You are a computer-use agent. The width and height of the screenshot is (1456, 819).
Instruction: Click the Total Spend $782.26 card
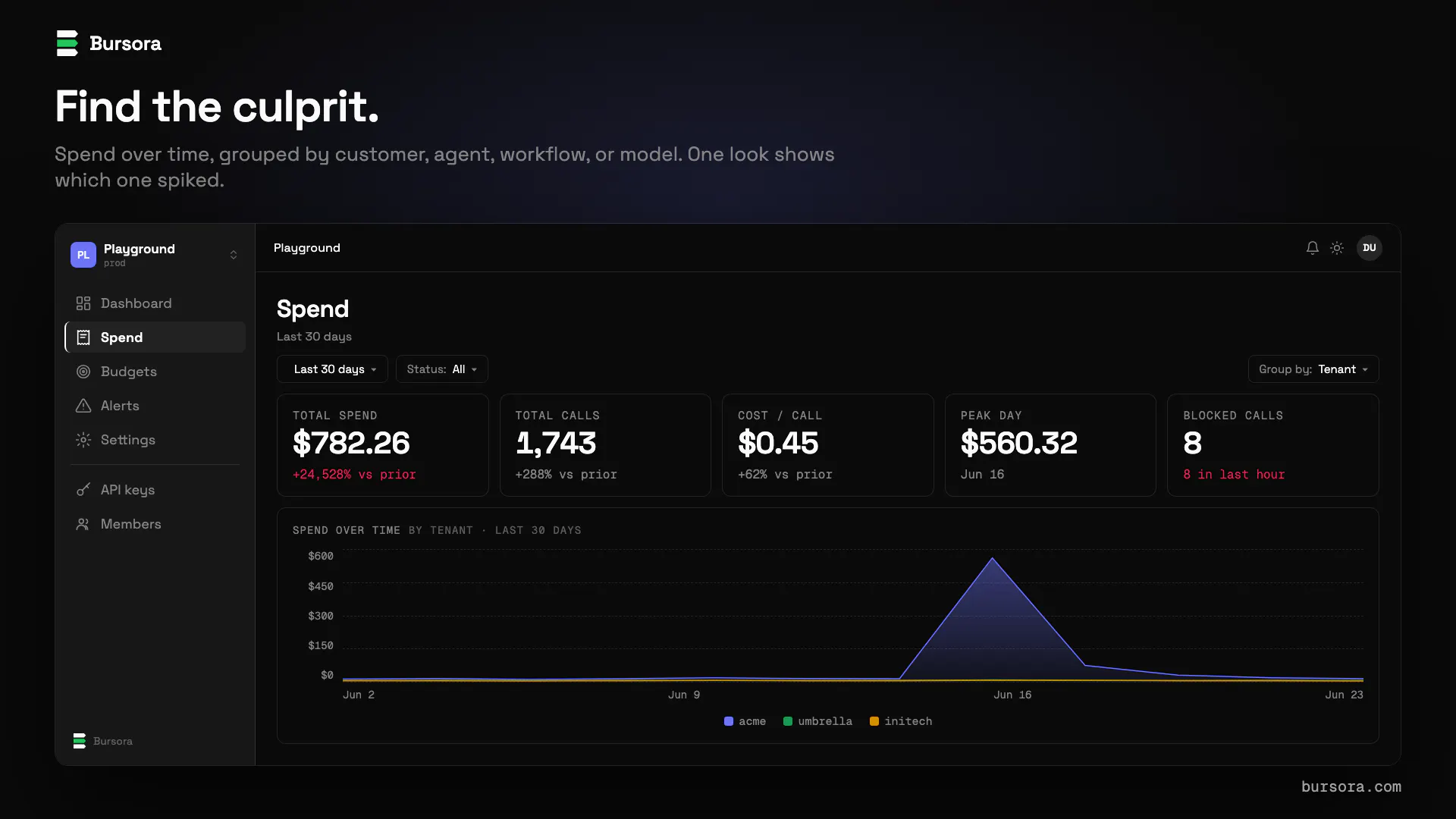pos(383,445)
